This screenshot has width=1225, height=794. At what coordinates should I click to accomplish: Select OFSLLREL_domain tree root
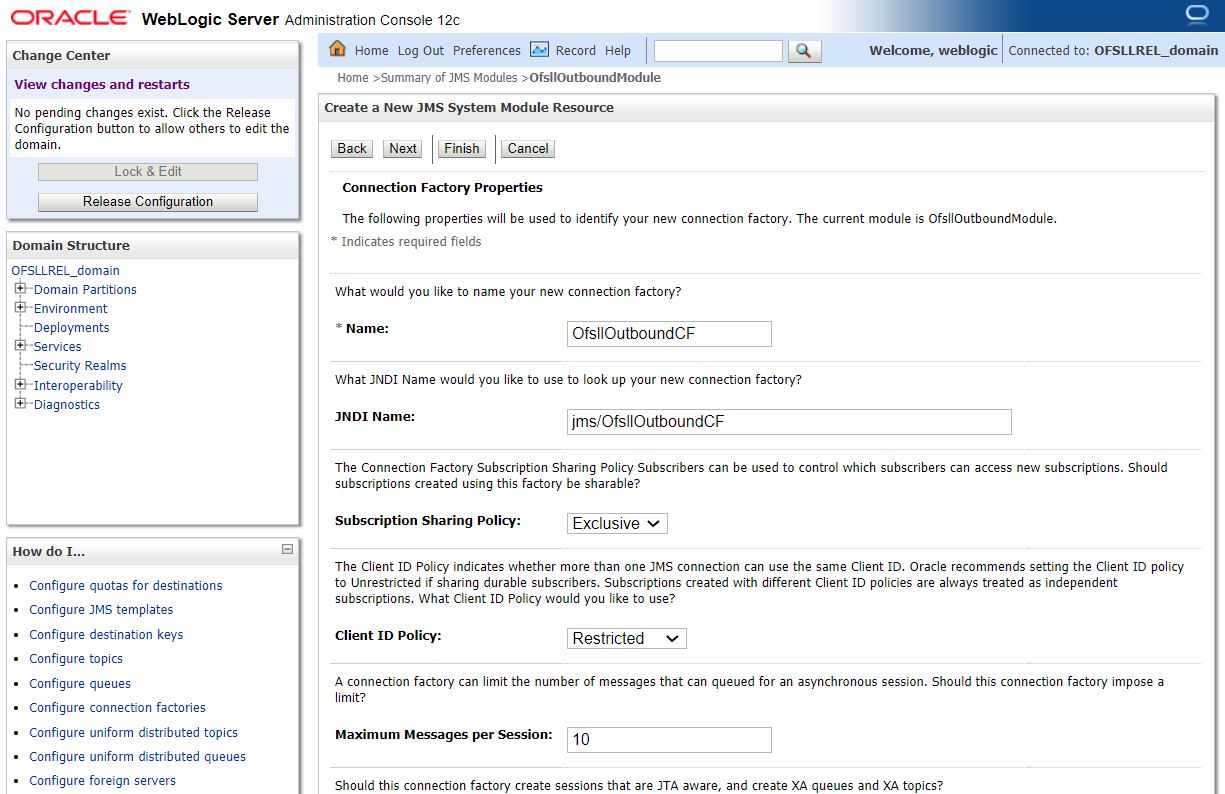pyautogui.click(x=65, y=270)
